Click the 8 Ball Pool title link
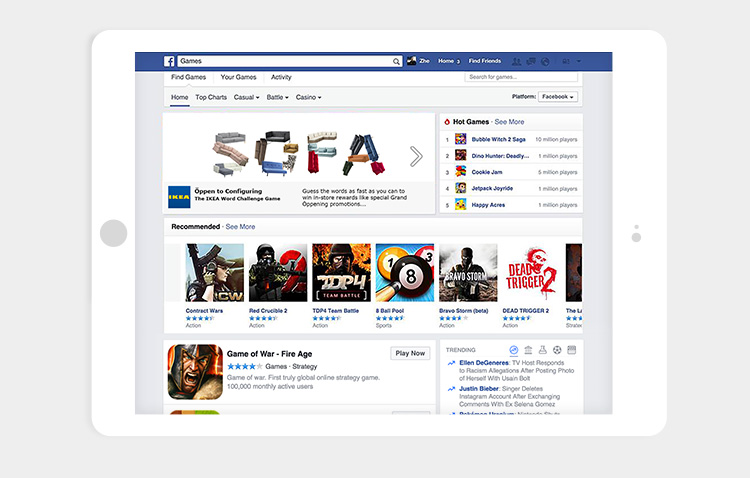This screenshot has height=478, width=750. (390, 311)
